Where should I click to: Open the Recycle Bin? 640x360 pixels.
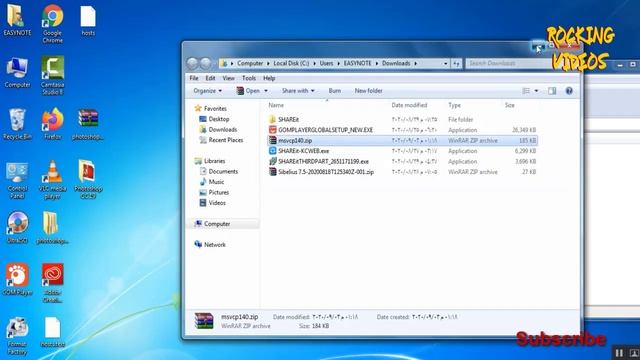17,124
